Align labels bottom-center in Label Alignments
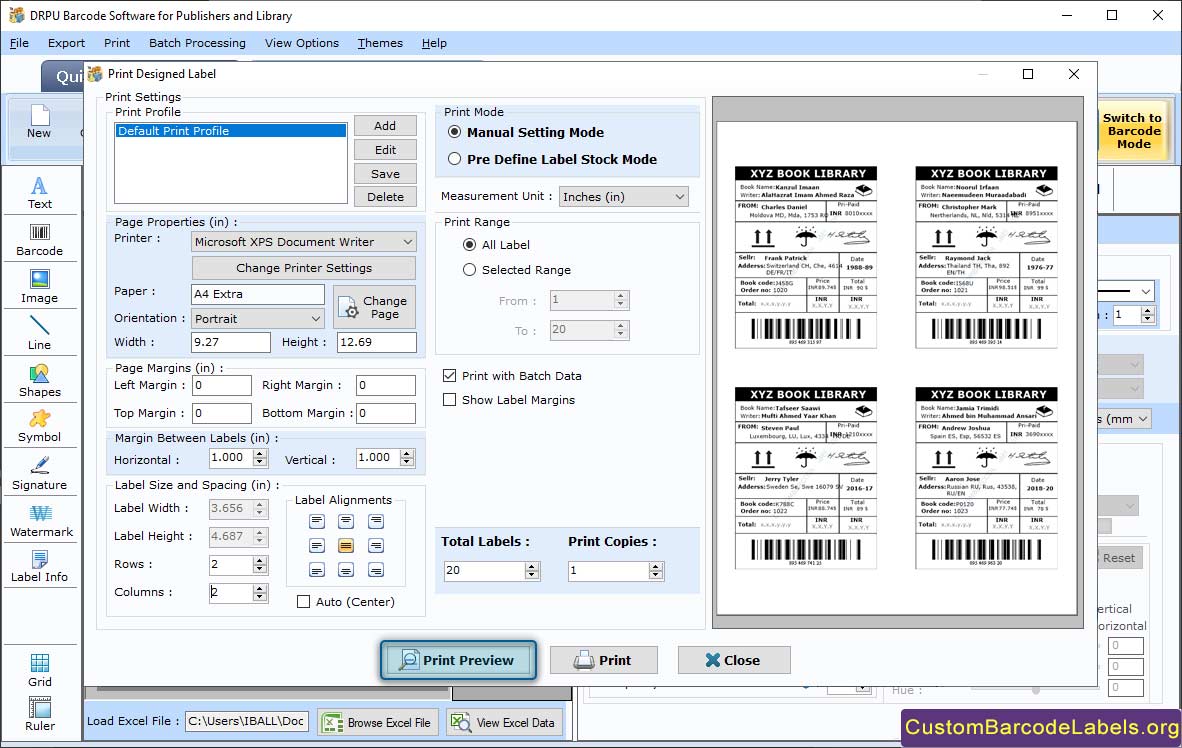The image size is (1182, 748). (346, 570)
